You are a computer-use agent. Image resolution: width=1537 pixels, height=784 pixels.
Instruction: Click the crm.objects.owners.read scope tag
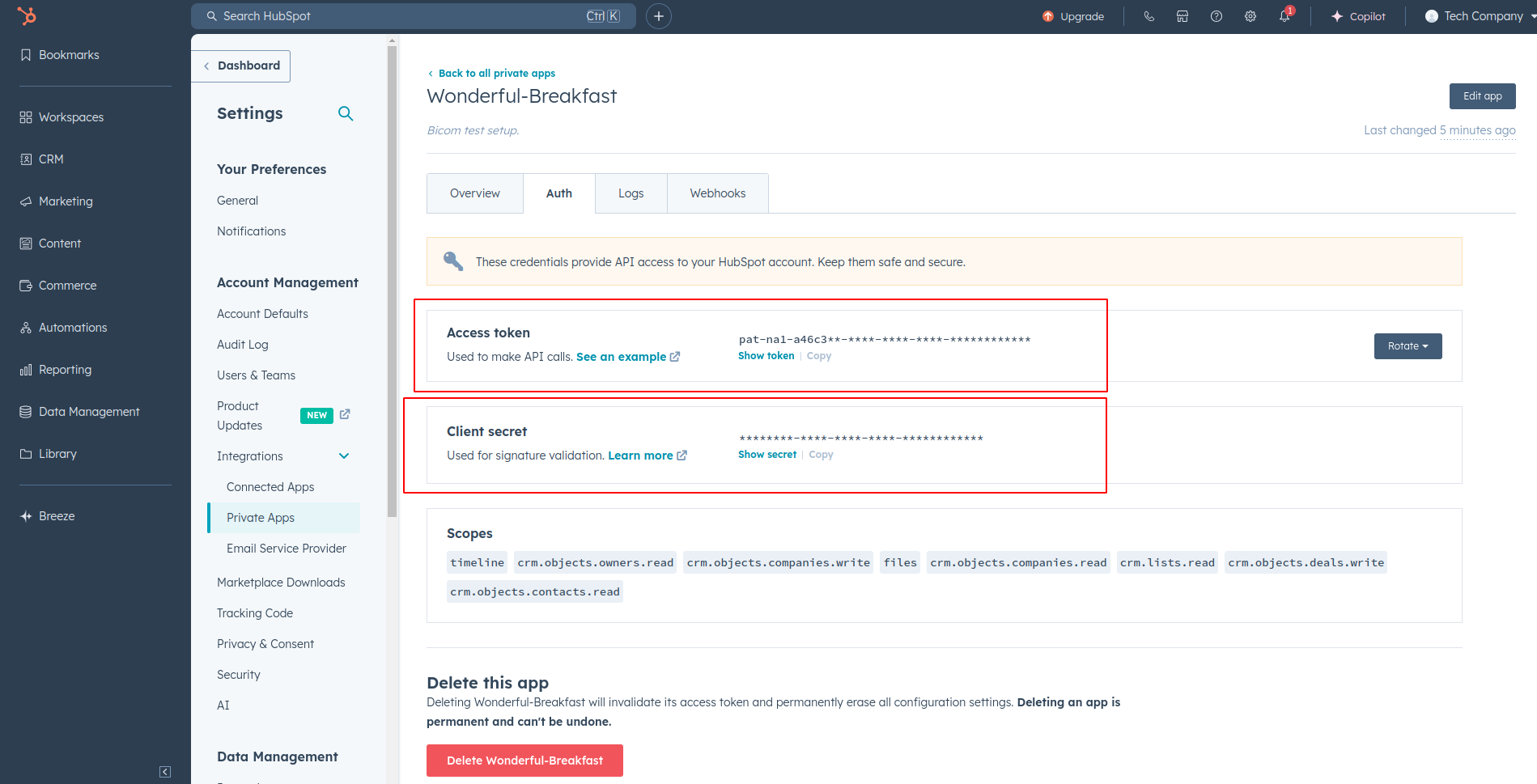(596, 563)
